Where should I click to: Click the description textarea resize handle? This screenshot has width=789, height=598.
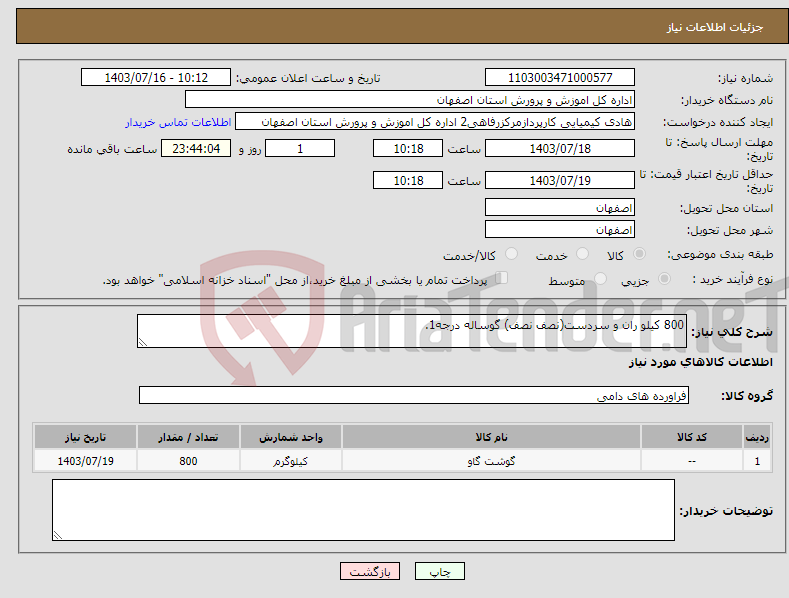[143, 342]
